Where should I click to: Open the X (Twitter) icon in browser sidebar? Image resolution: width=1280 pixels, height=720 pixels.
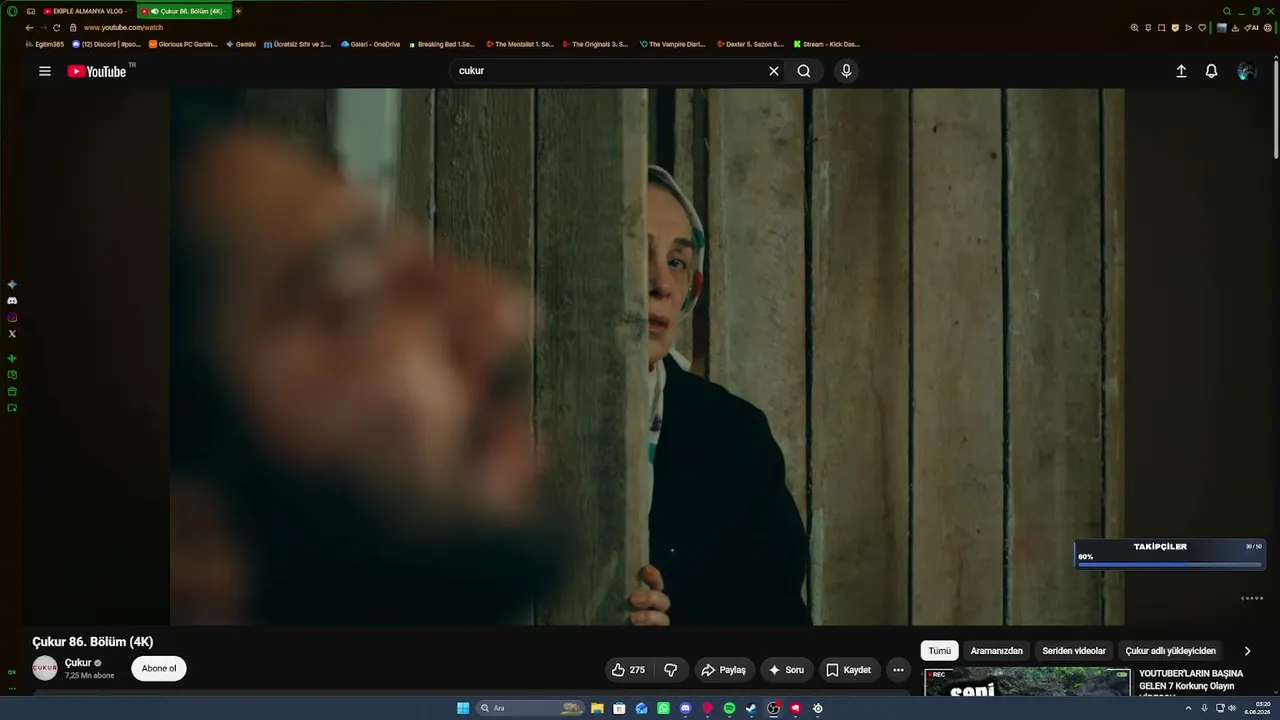coord(12,334)
